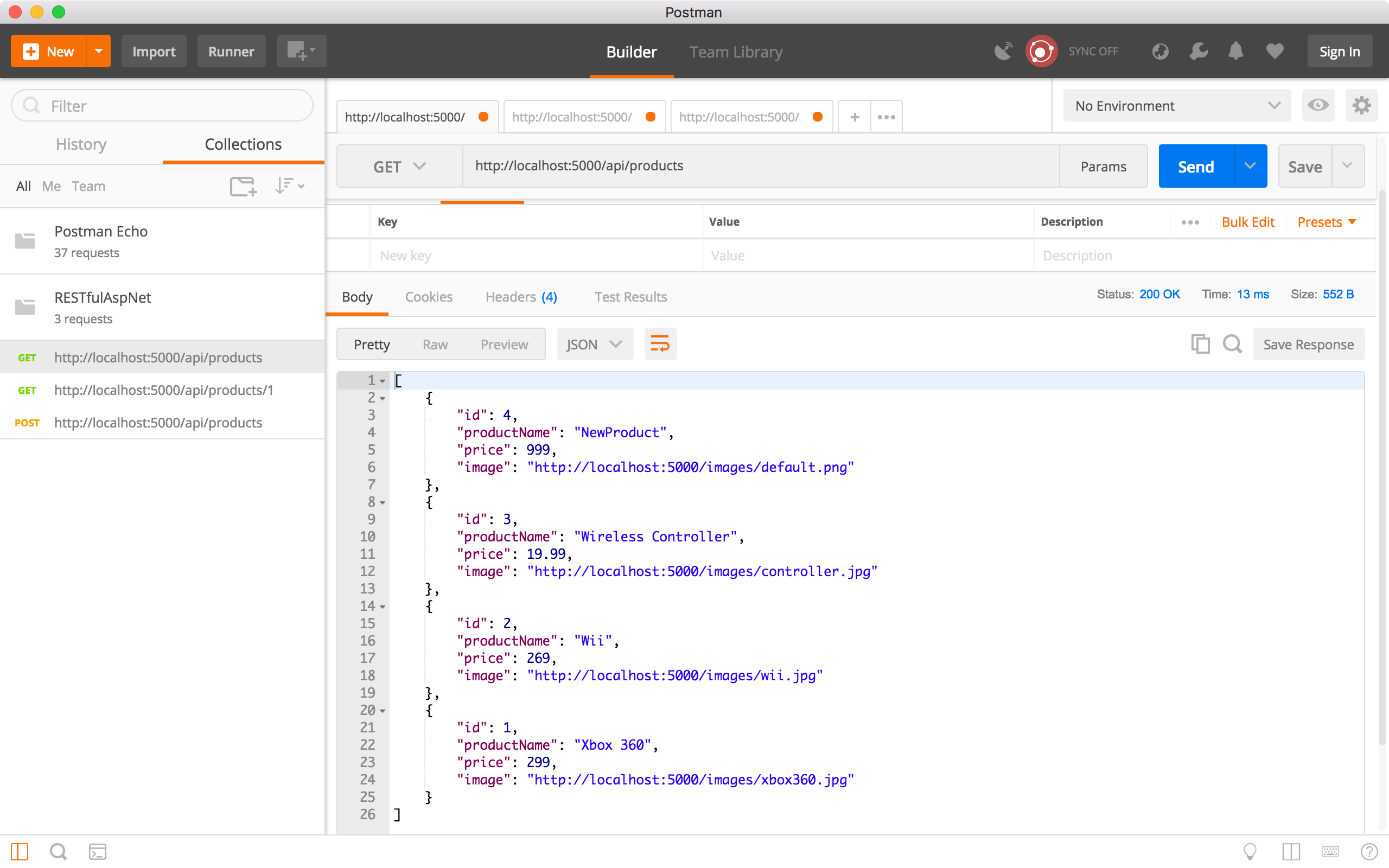Collapse JSON object at line 20

coord(383,711)
